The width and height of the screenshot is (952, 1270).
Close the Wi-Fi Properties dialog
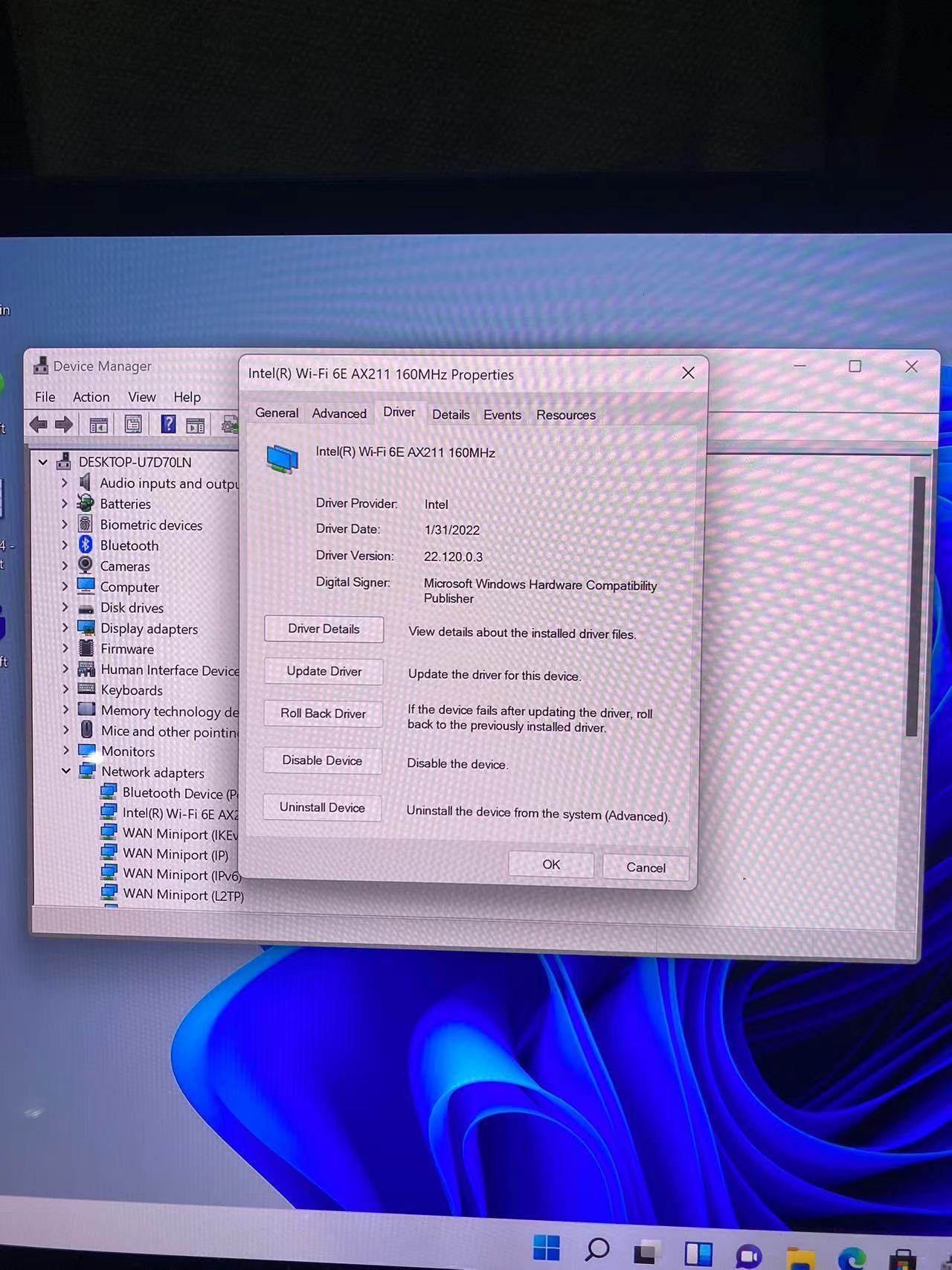click(689, 373)
